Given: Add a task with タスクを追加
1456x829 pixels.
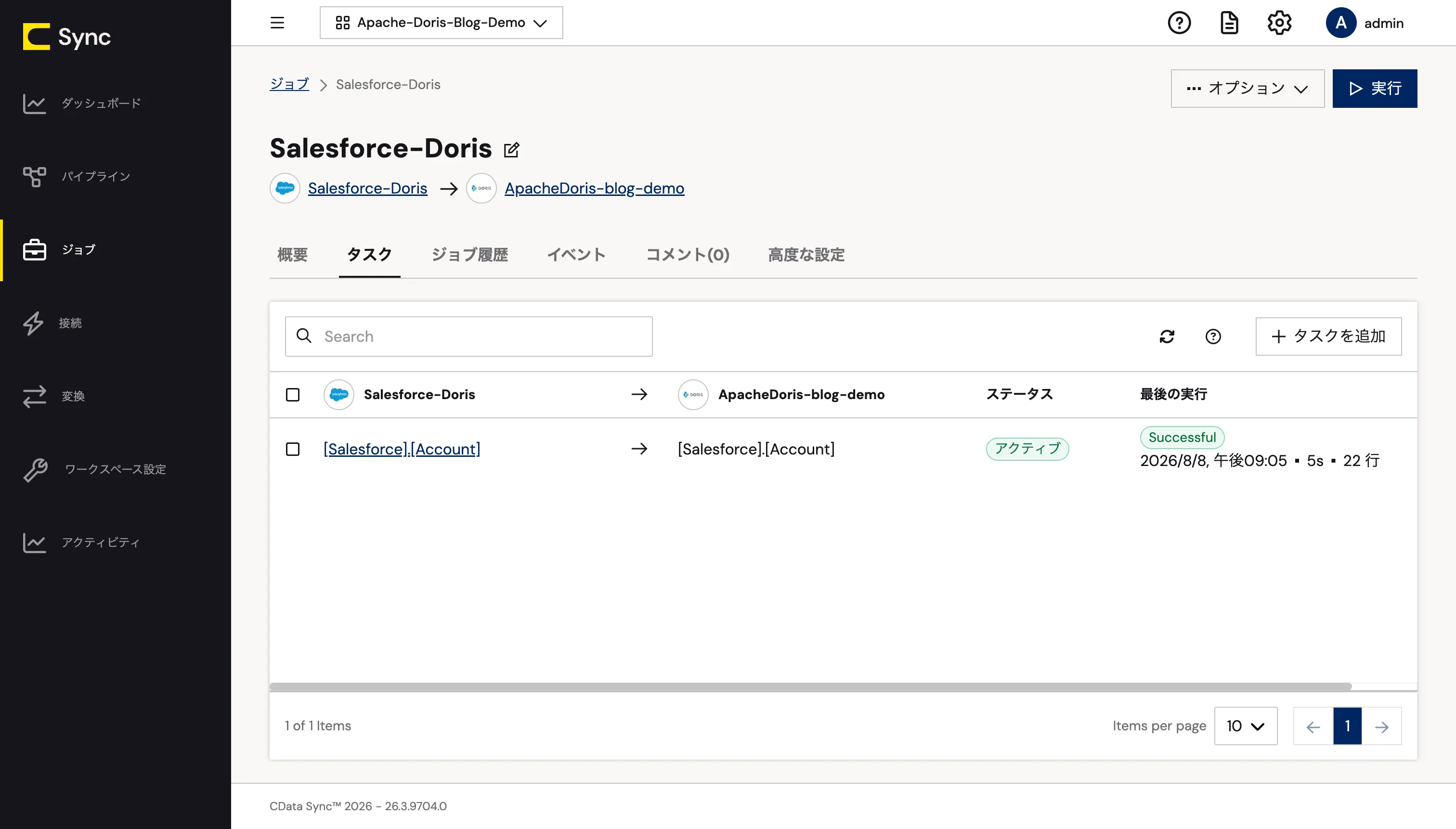Looking at the screenshot, I should coord(1328,337).
